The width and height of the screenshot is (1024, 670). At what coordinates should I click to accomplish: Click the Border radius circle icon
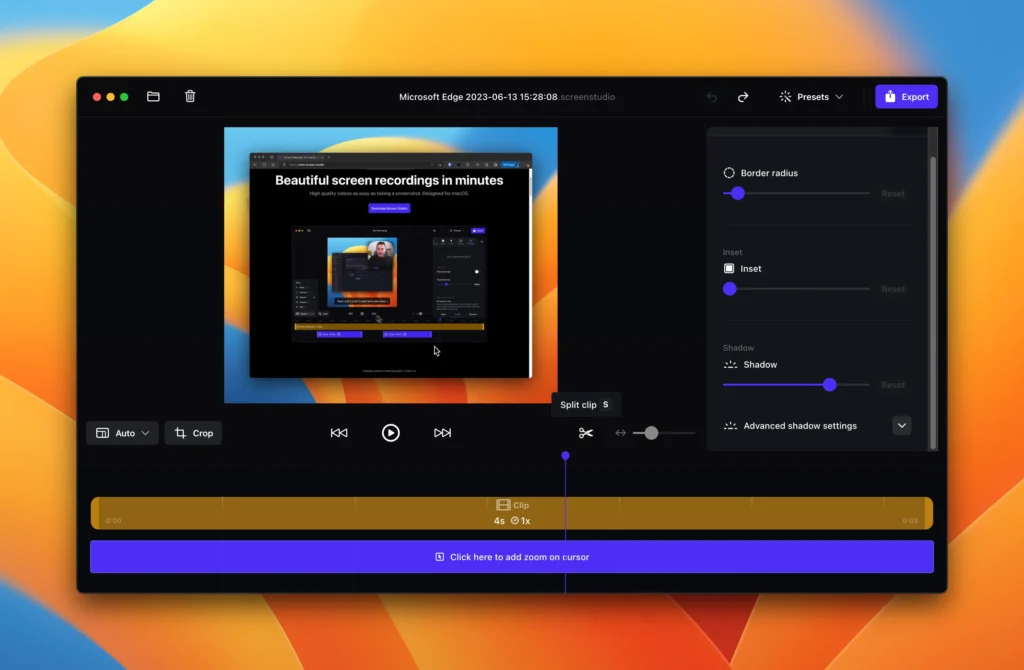pyautogui.click(x=729, y=172)
